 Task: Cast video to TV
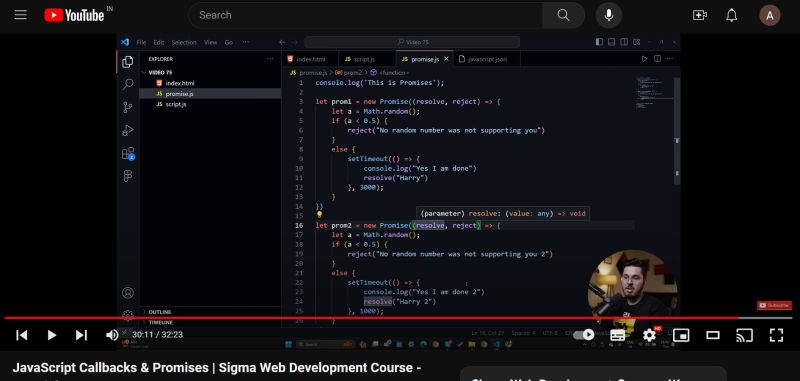tap(744, 335)
